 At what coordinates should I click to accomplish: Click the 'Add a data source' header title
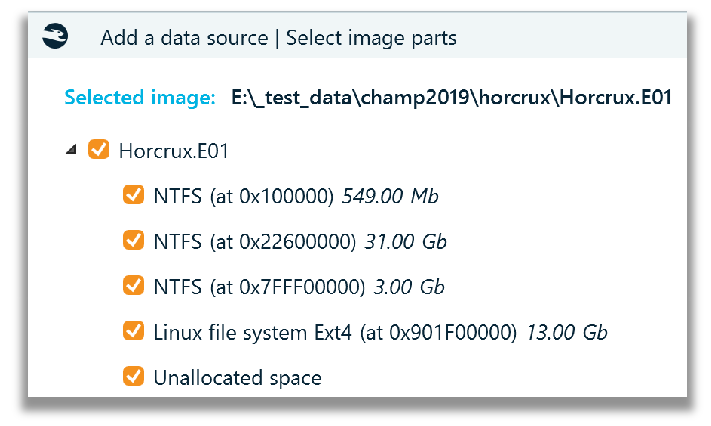click(x=184, y=38)
